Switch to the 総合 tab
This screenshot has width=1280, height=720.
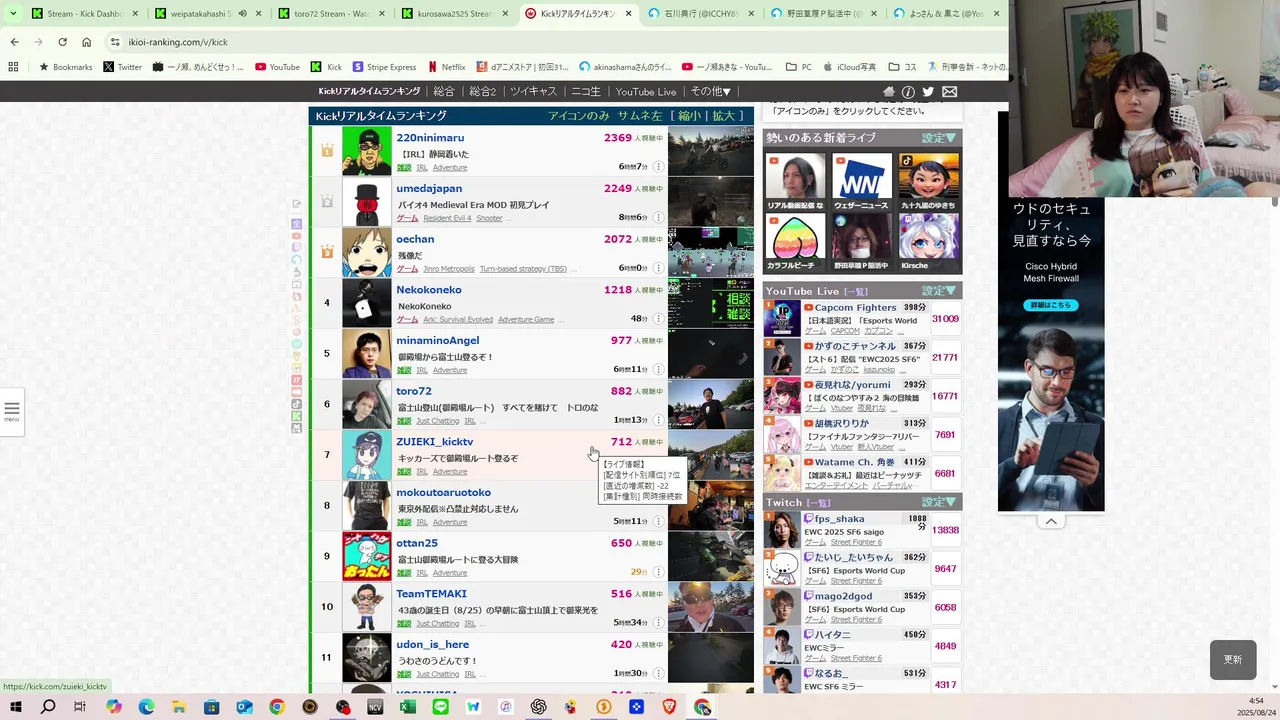click(444, 91)
